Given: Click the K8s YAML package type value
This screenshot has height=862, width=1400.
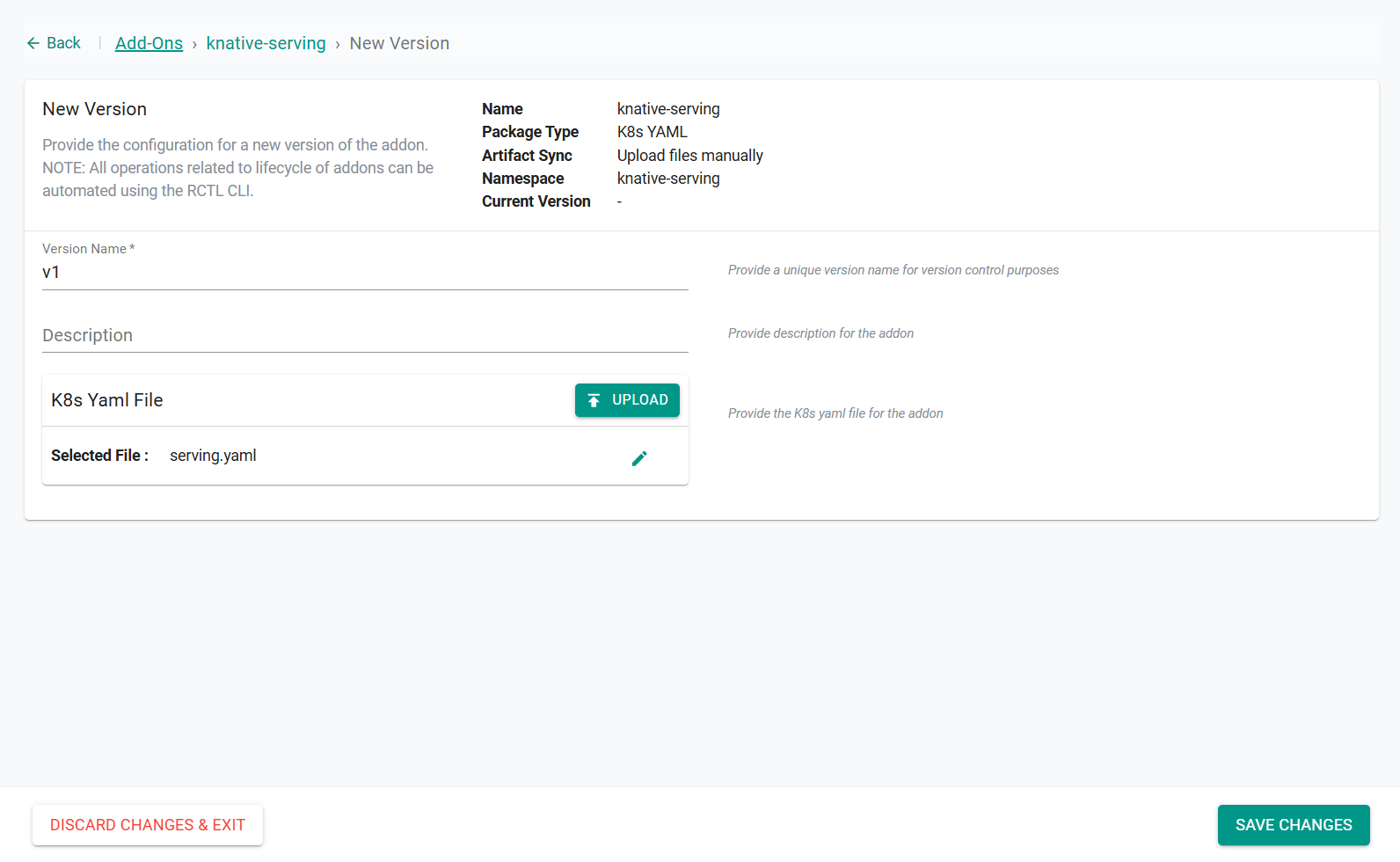Looking at the screenshot, I should click(x=653, y=132).
